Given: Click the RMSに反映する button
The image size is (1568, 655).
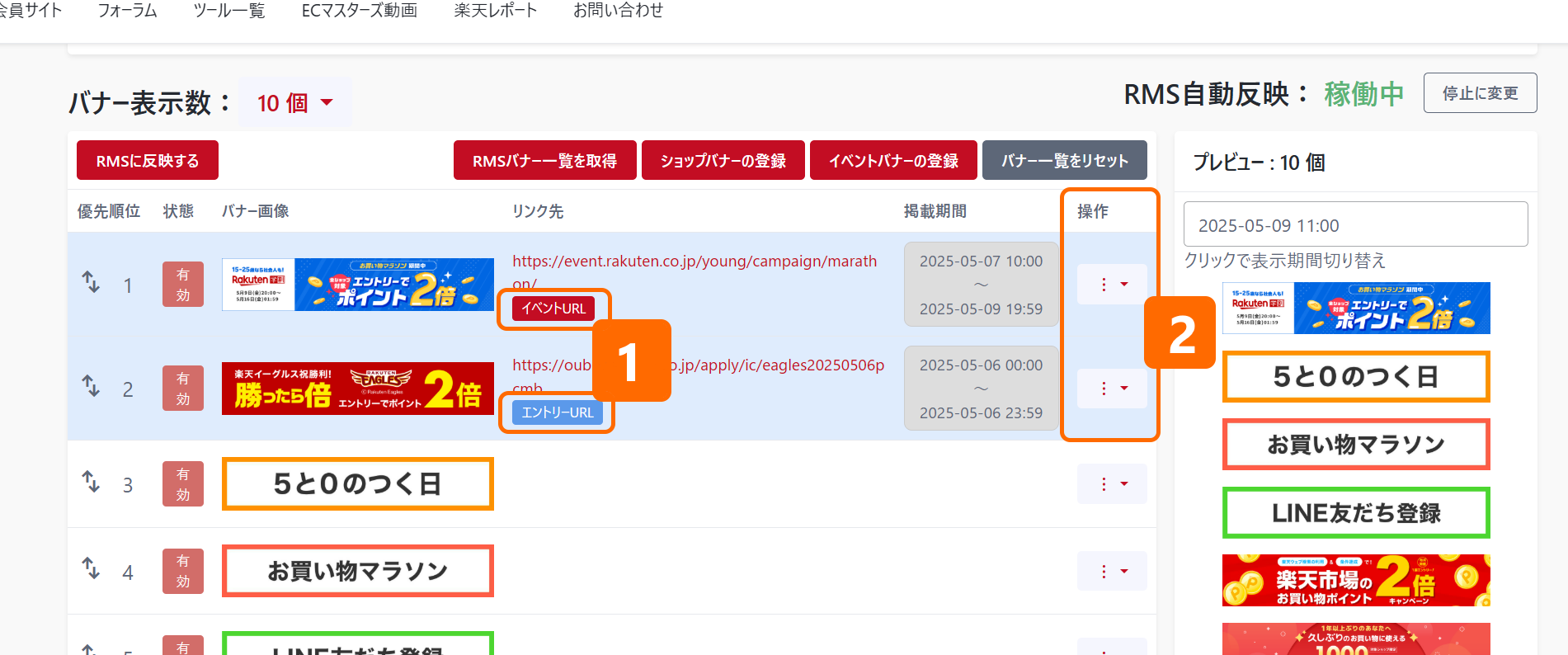Looking at the screenshot, I should [148, 160].
